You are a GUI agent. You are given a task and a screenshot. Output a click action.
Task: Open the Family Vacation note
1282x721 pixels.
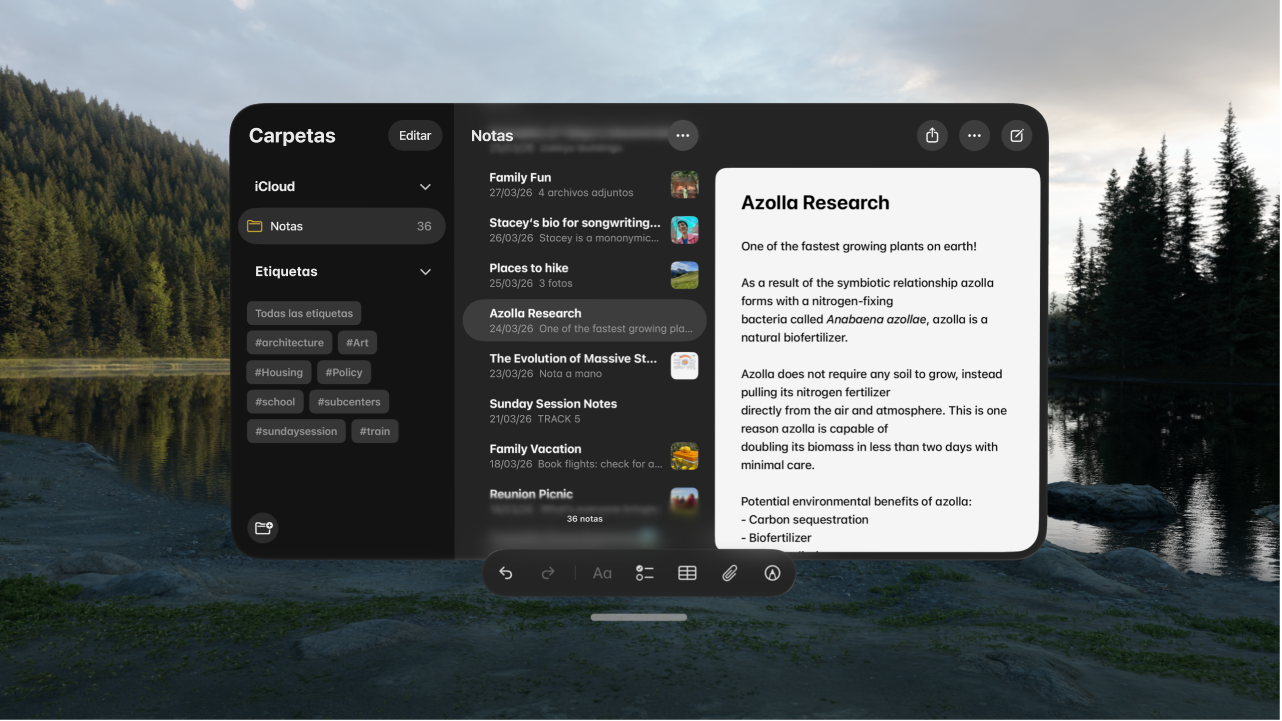click(584, 456)
